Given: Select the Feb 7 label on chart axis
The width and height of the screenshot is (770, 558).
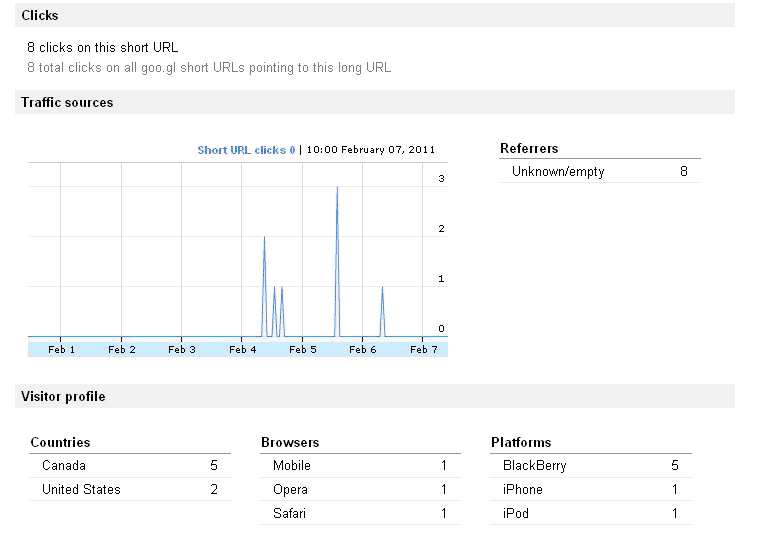Looking at the screenshot, I should click(423, 349).
